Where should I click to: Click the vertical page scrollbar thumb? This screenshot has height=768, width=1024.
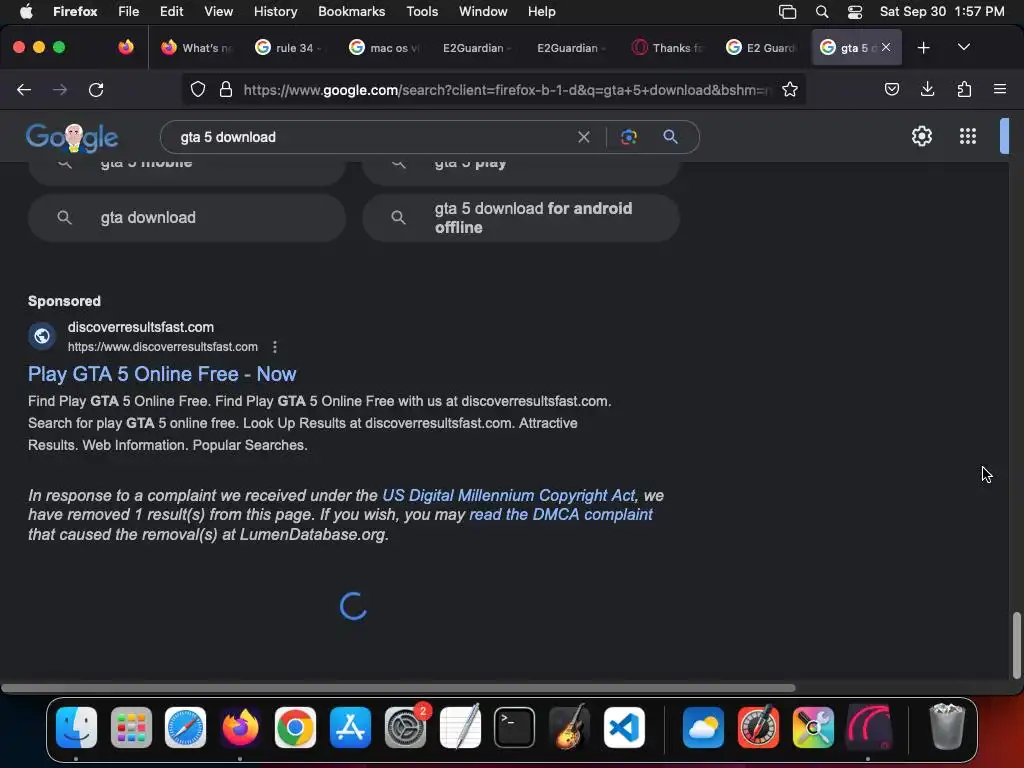click(1016, 645)
